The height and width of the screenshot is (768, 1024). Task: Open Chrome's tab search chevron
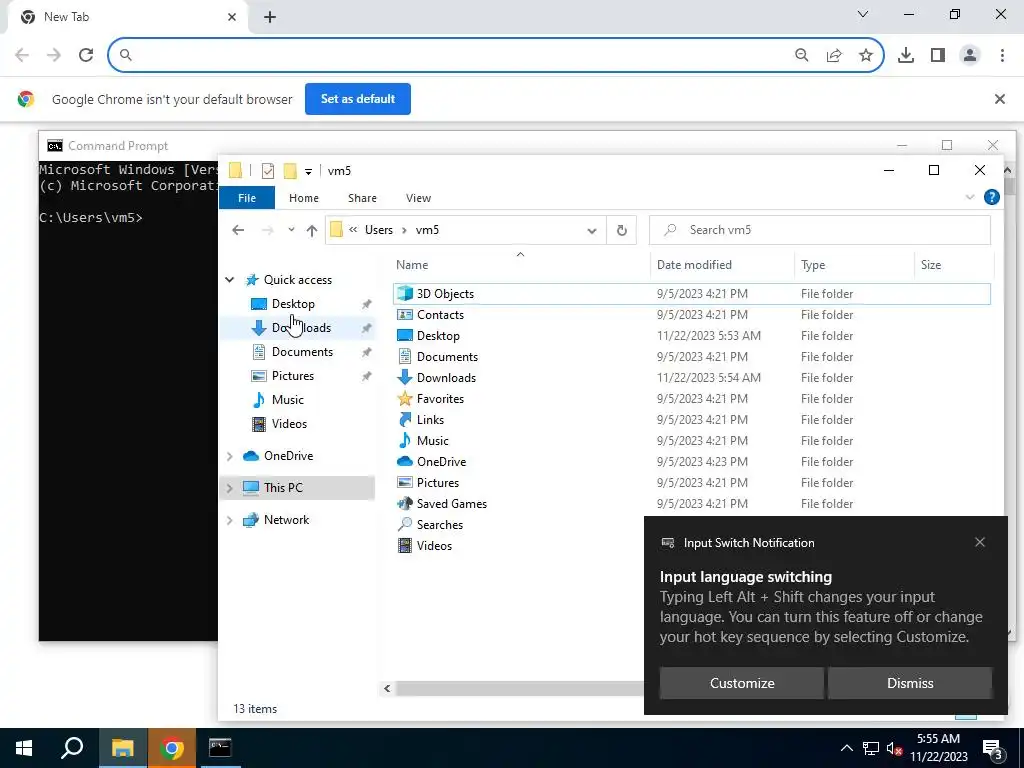(863, 14)
